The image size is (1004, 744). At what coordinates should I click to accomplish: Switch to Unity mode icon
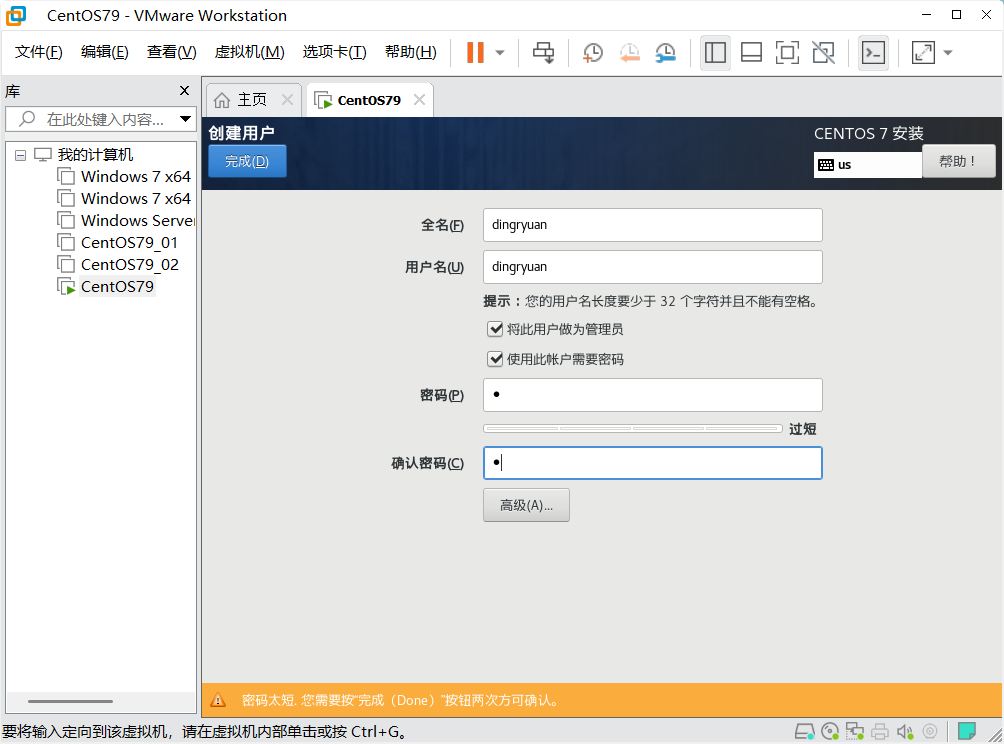coord(823,53)
